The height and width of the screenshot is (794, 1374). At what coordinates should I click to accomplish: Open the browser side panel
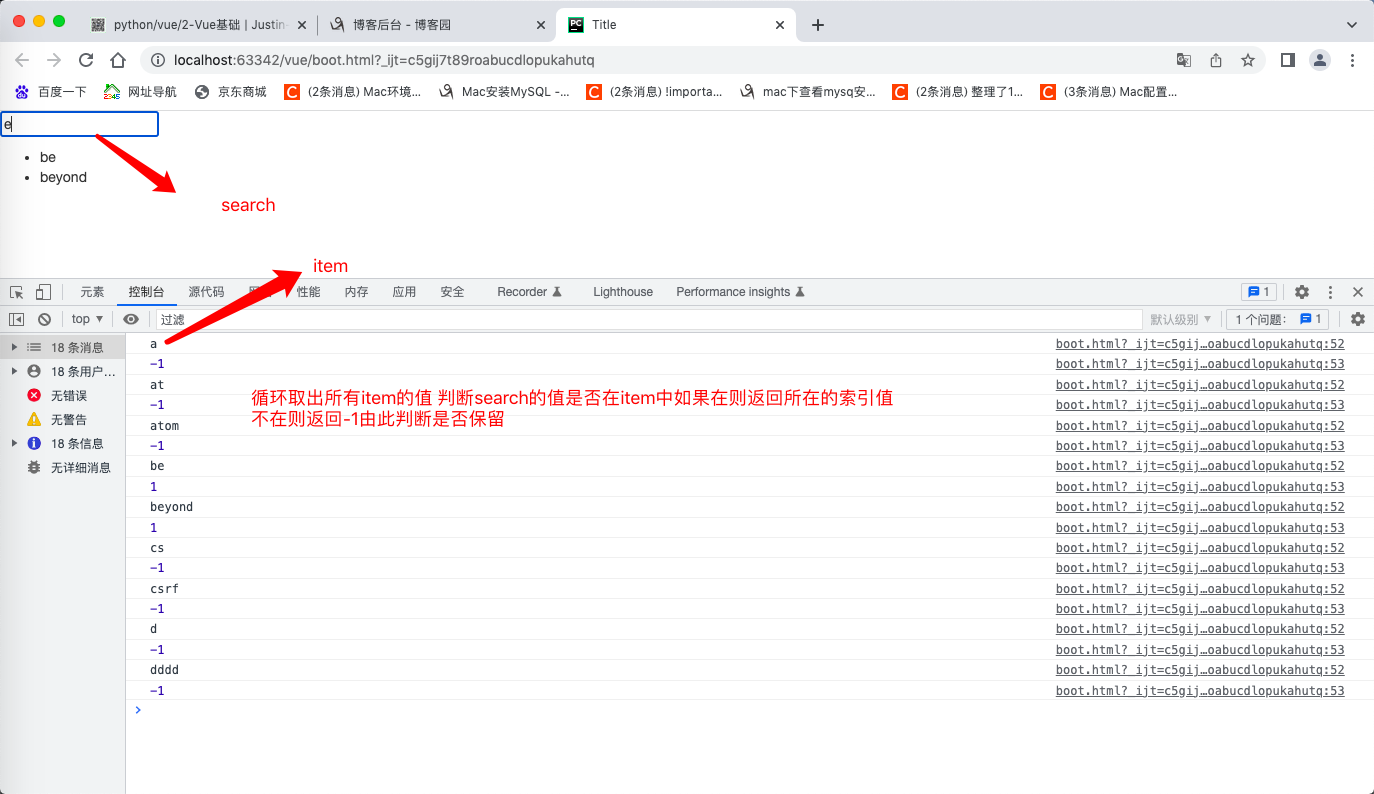click(x=1288, y=60)
